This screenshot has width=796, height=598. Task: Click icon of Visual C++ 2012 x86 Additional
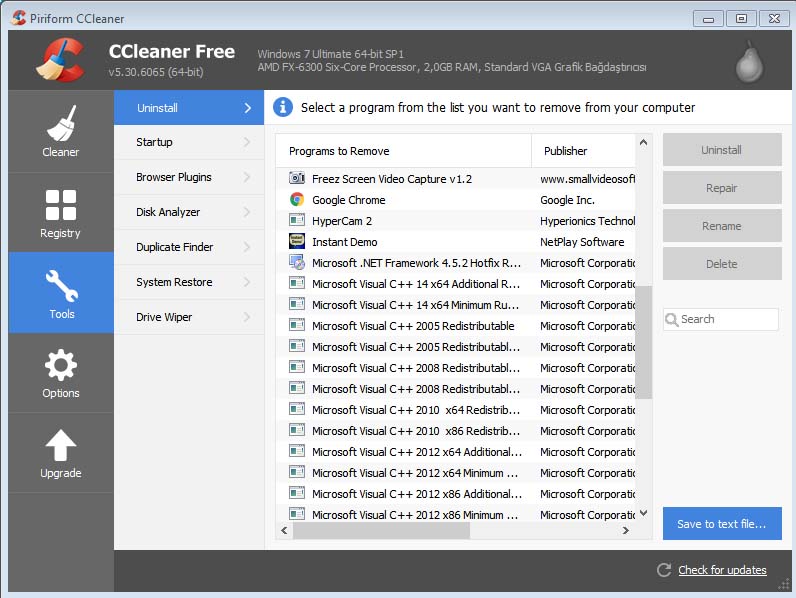point(297,493)
